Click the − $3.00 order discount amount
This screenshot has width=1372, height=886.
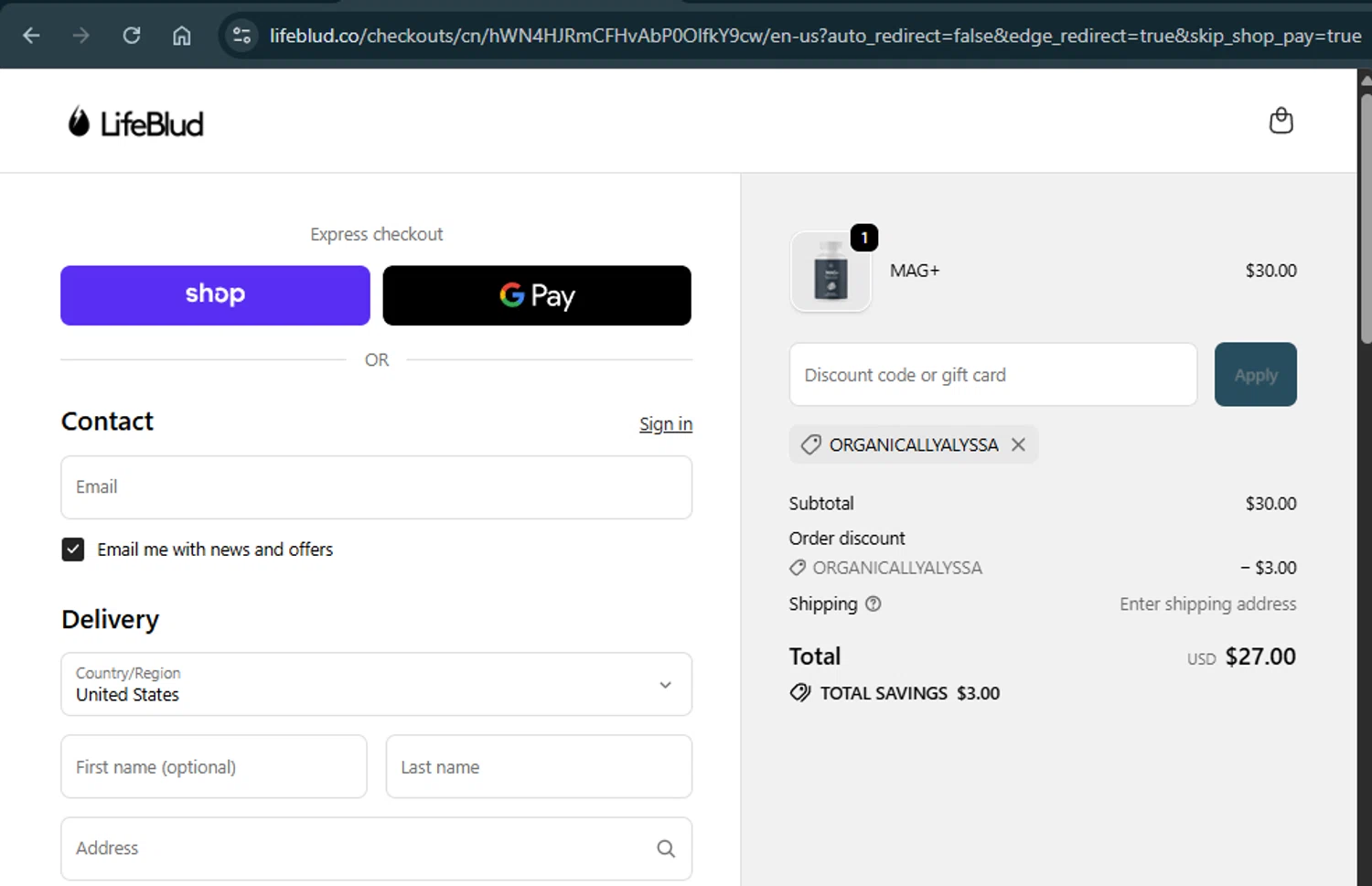pos(1268,568)
